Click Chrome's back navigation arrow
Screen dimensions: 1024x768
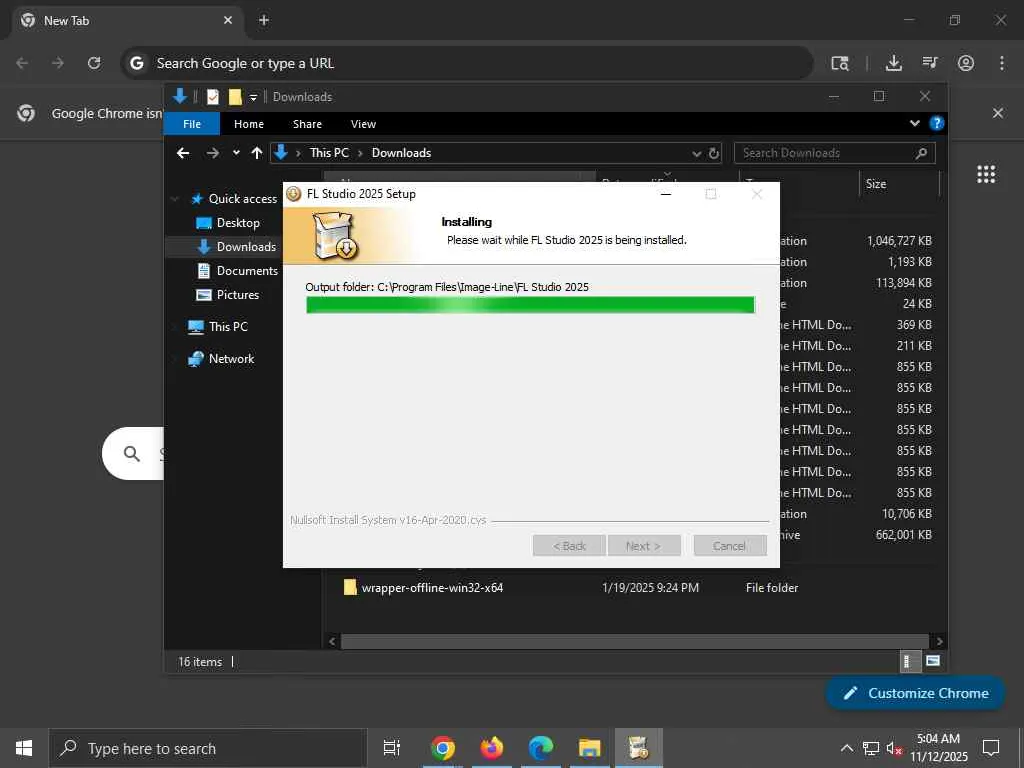click(22, 63)
